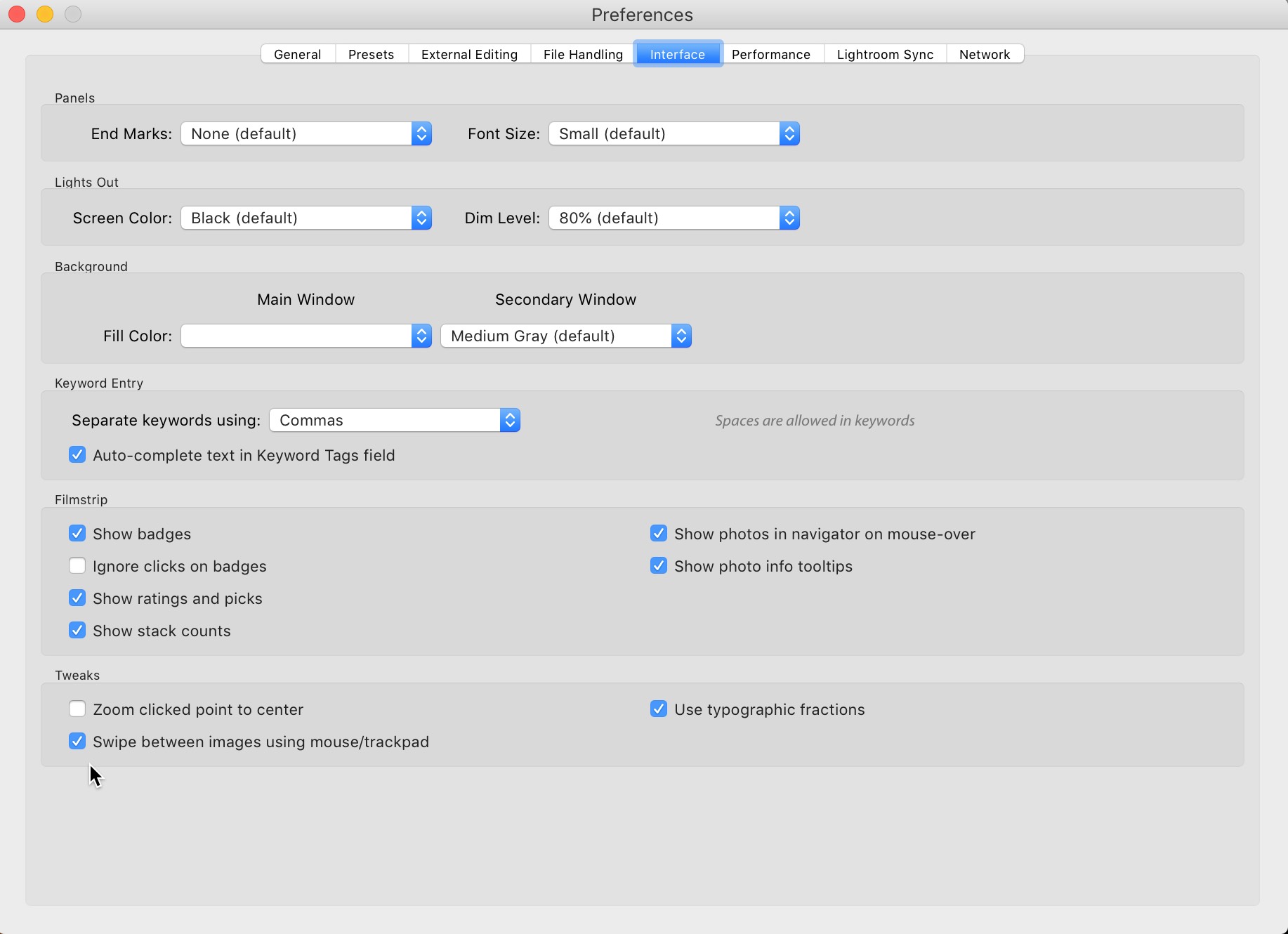1288x934 pixels.
Task: Click the Tweaks section label
Action: [77, 675]
